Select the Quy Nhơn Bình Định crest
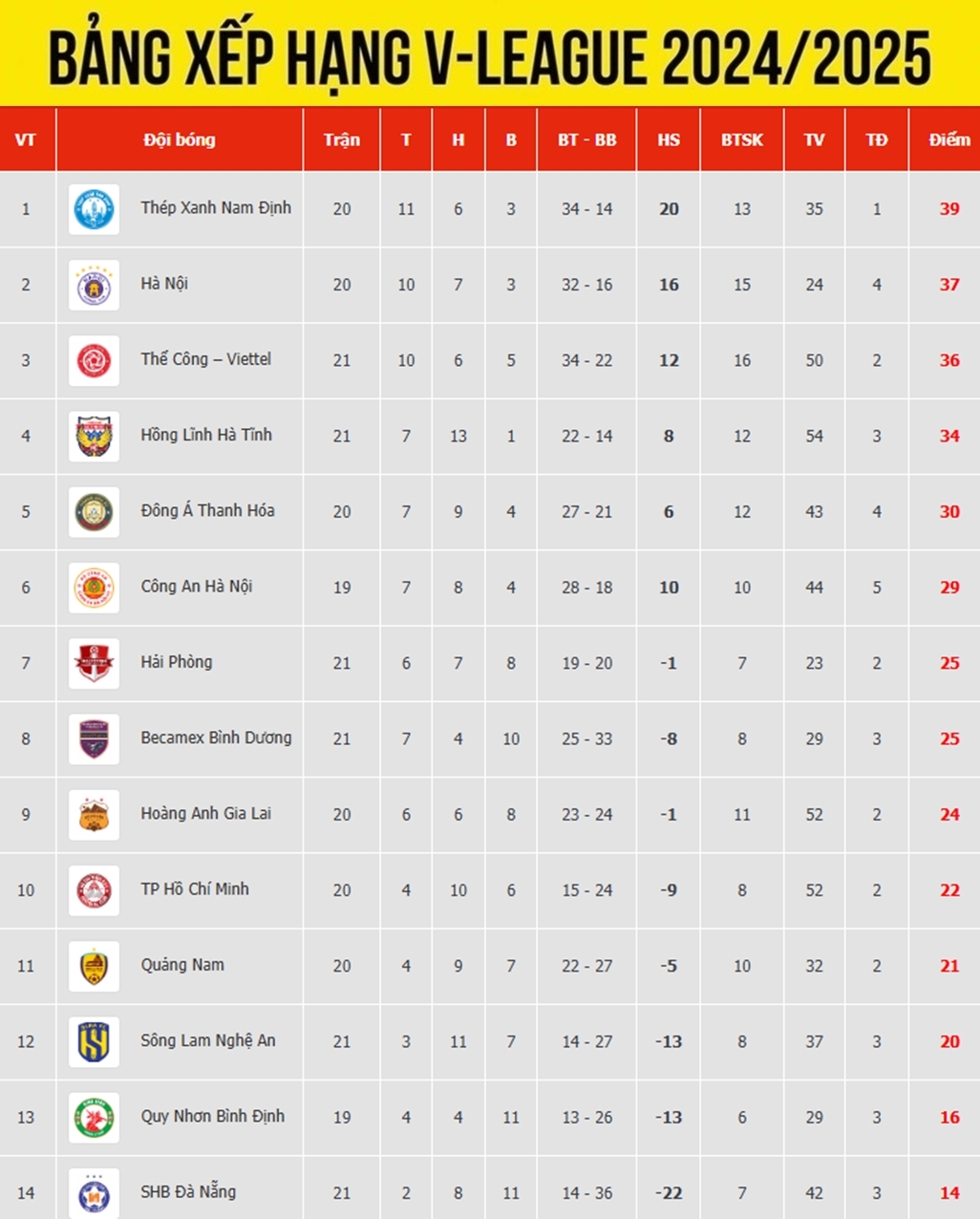The height and width of the screenshot is (1219, 980). (x=94, y=1117)
